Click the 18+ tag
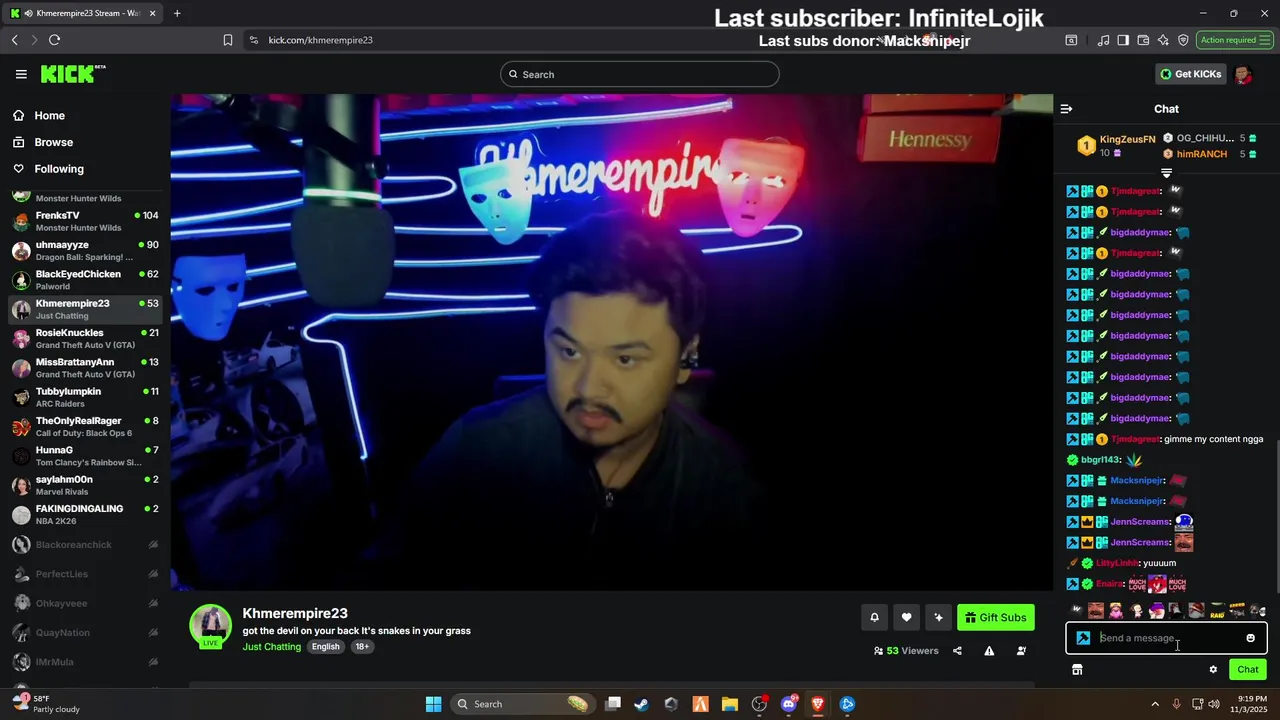 362,647
